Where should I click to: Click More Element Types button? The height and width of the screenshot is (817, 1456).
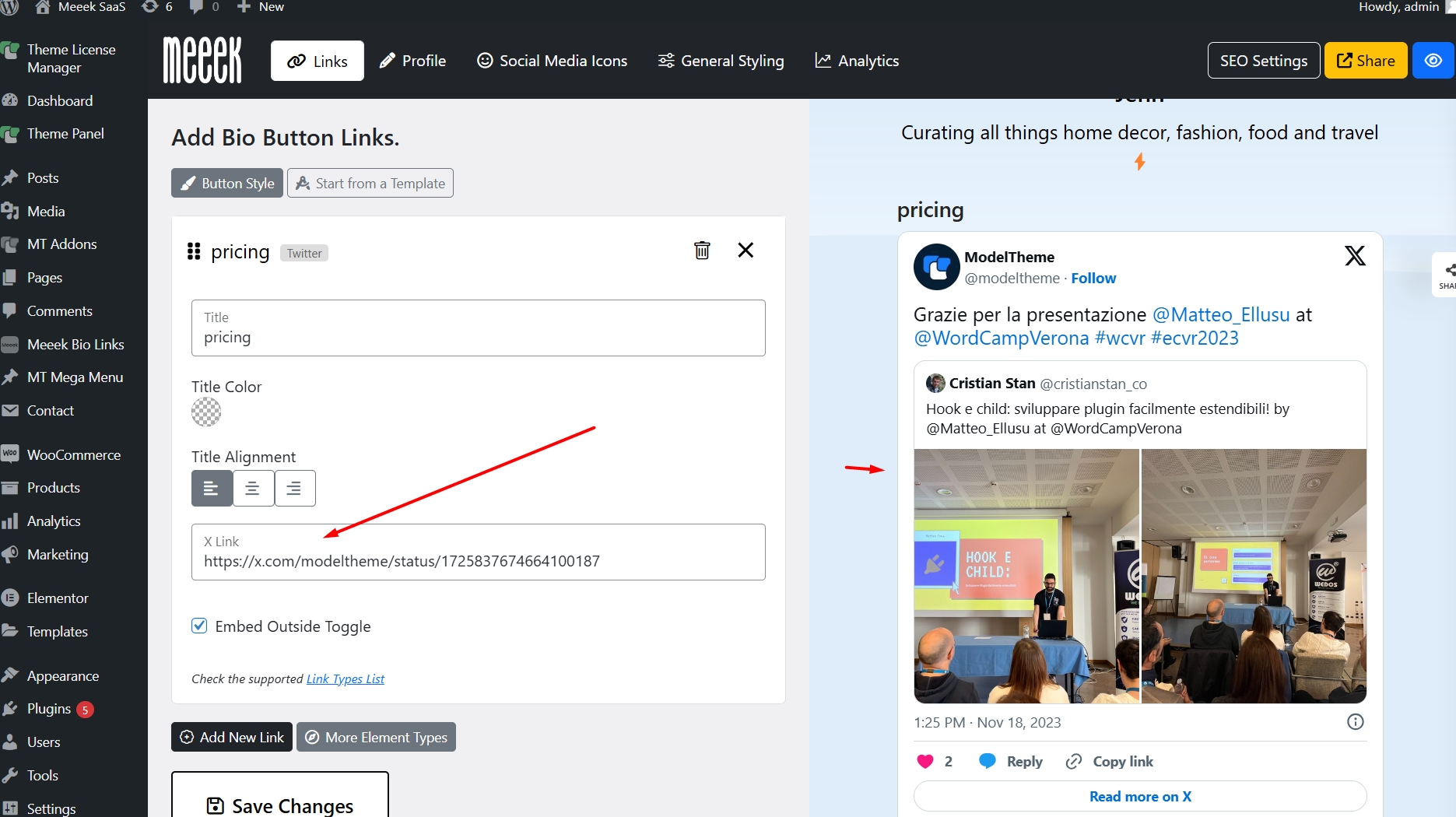pos(376,737)
